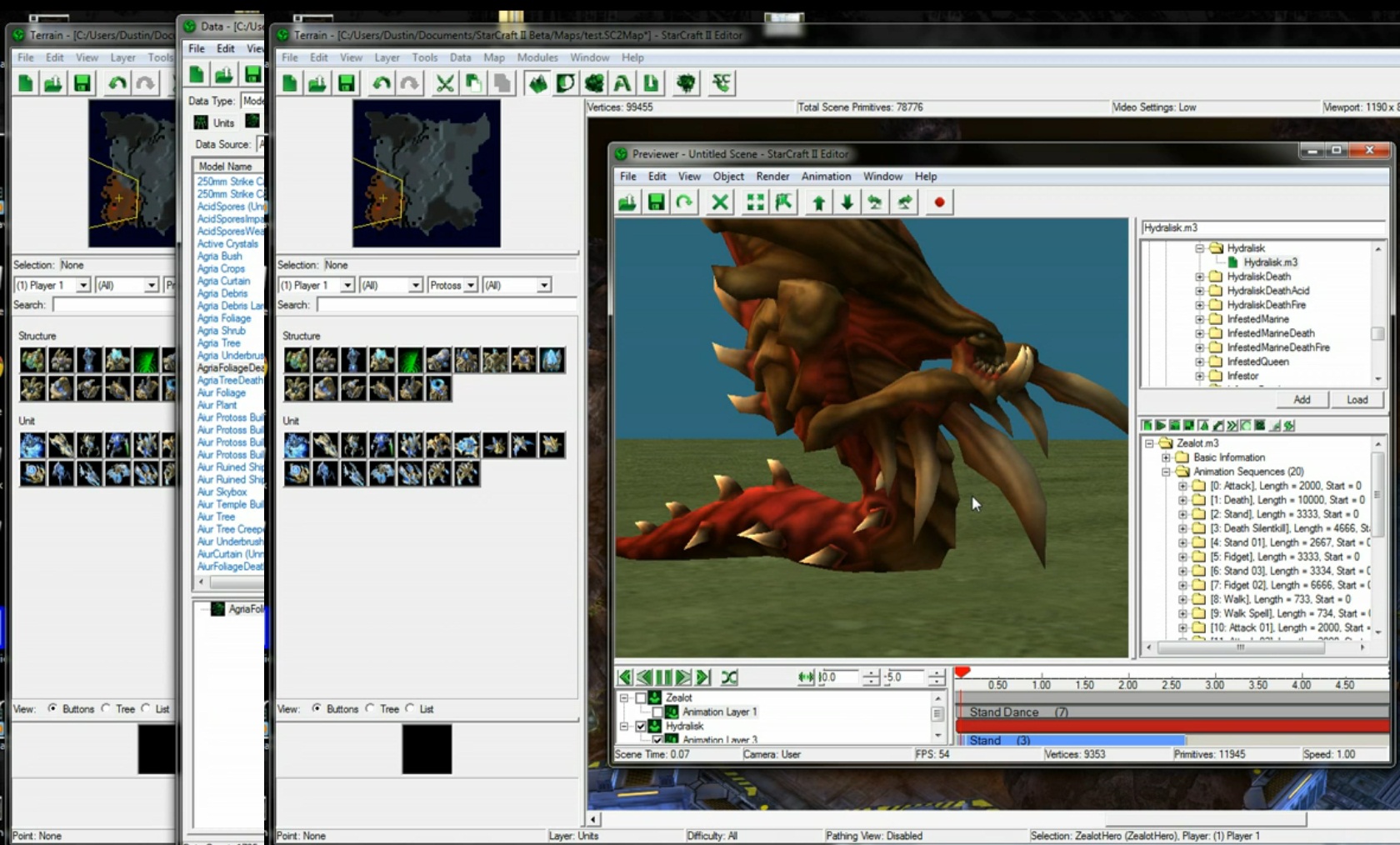Jump to animation end in Previewer playback
The image size is (1400, 845).
[x=703, y=677]
